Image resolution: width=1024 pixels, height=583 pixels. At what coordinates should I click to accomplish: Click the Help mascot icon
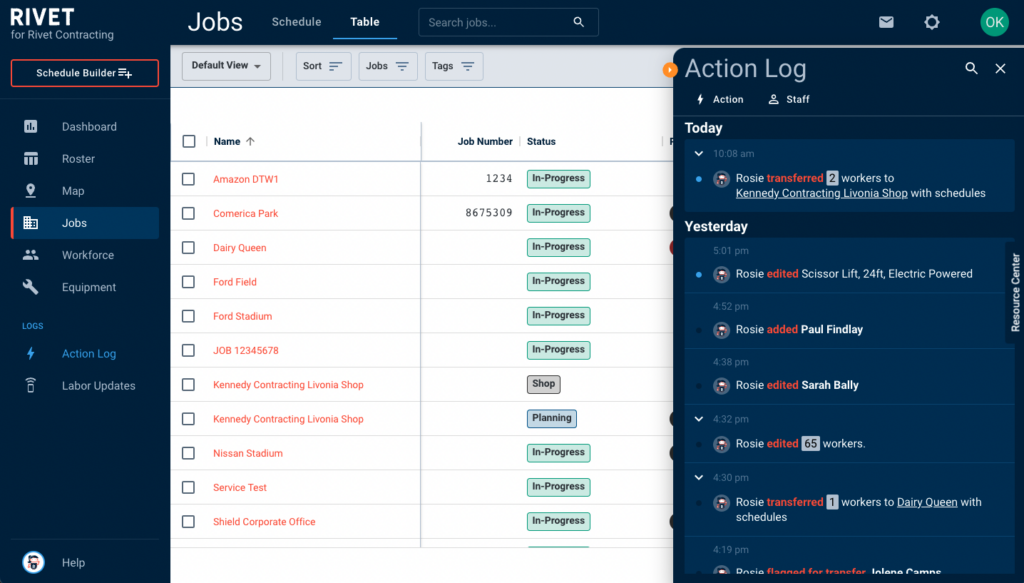tap(33, 562)
